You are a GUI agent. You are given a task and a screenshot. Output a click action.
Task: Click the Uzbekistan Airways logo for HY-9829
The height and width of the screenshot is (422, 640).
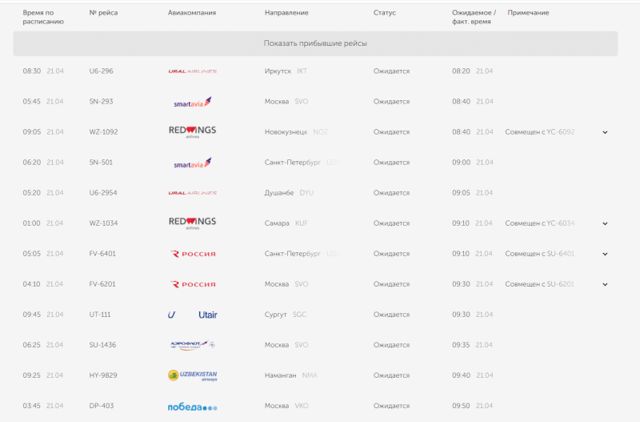click(192, 376)
